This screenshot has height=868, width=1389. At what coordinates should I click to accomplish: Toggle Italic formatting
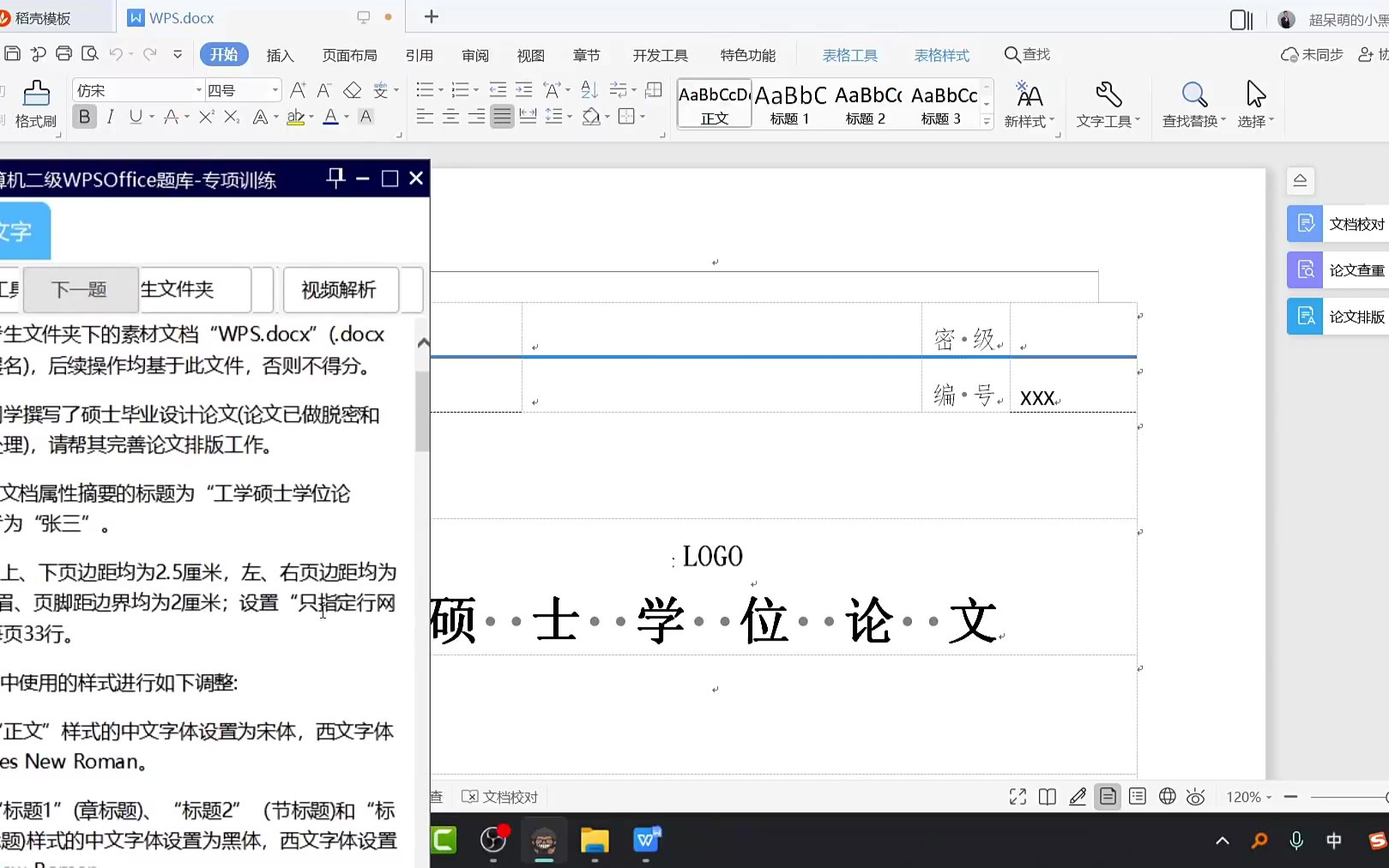coord(110,117)
